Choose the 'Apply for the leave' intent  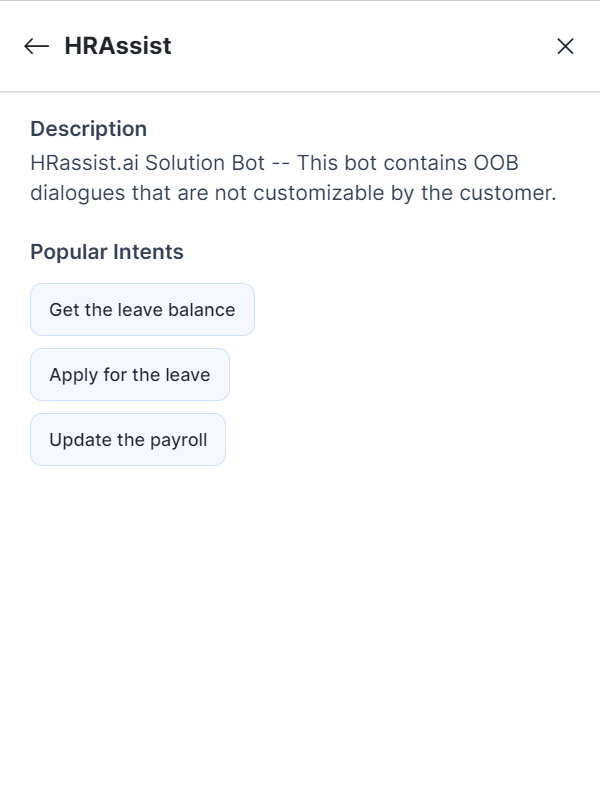pyautogui.click(x=130, y=375)
